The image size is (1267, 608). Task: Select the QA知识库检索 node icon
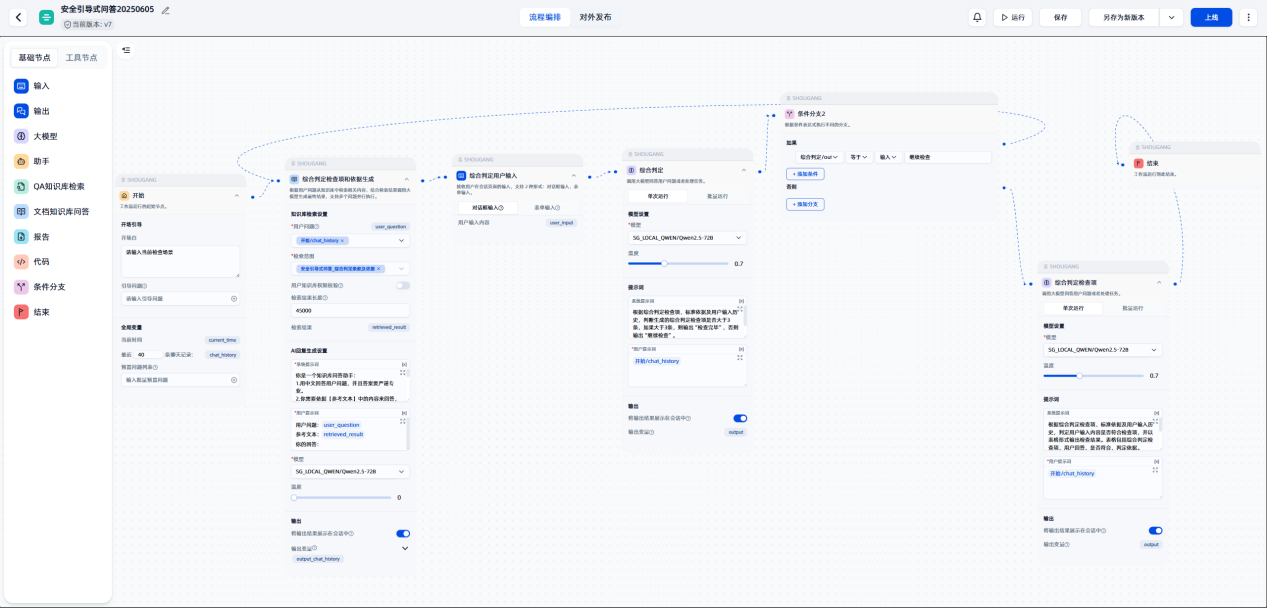tap(21, 186)
